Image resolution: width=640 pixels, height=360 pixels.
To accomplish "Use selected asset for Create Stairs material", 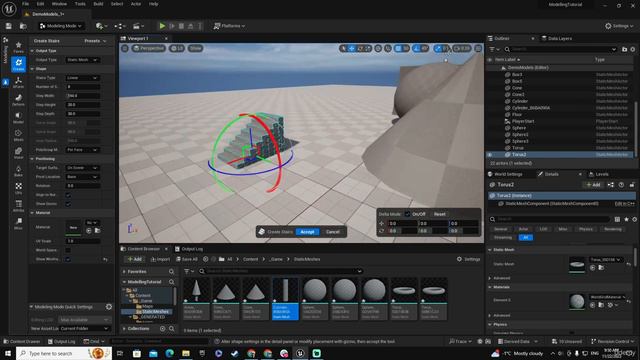I will pyautogui.click(x=89, y=231).
